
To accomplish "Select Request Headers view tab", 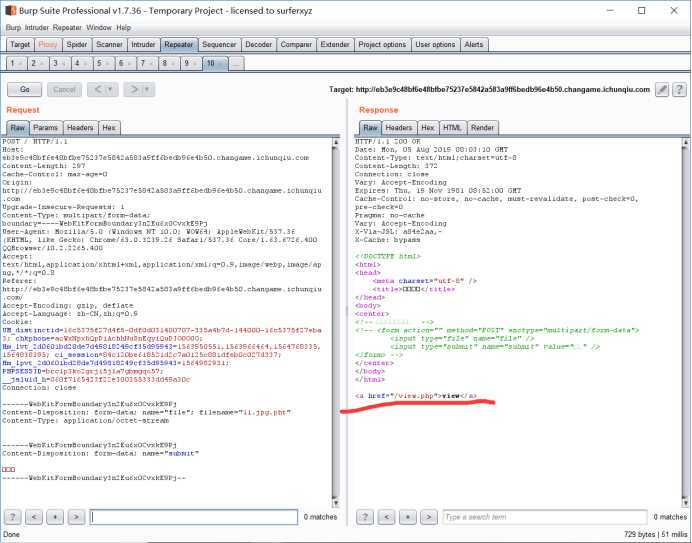I will [x=80, y=128].
